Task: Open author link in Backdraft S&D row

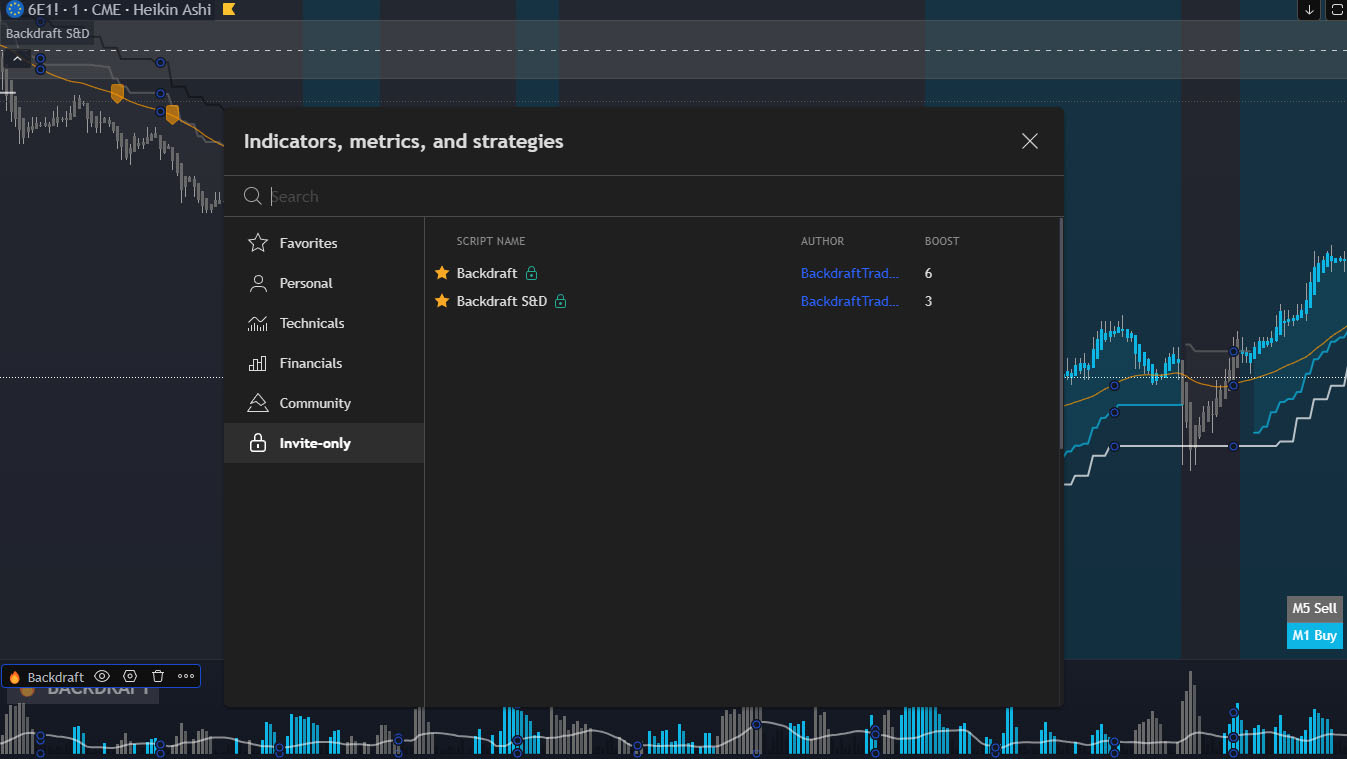Action: pyautogui.click(x=850, y=301)
